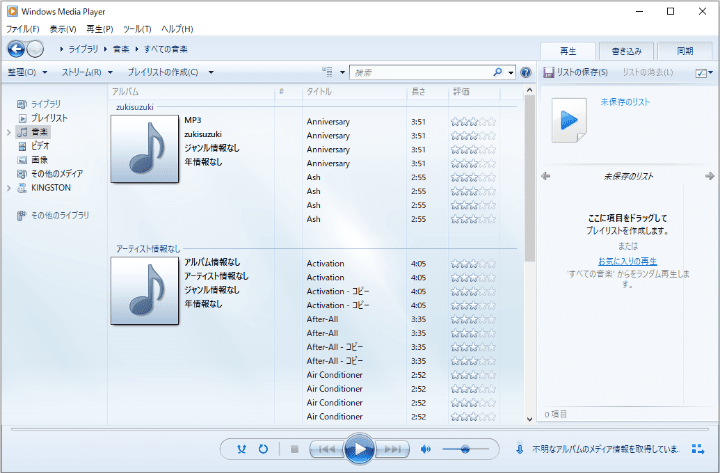The height and width of the screenshot is (473, 720).
Task: Open the 再生(P) menu
Action: (x=100, y=29)
